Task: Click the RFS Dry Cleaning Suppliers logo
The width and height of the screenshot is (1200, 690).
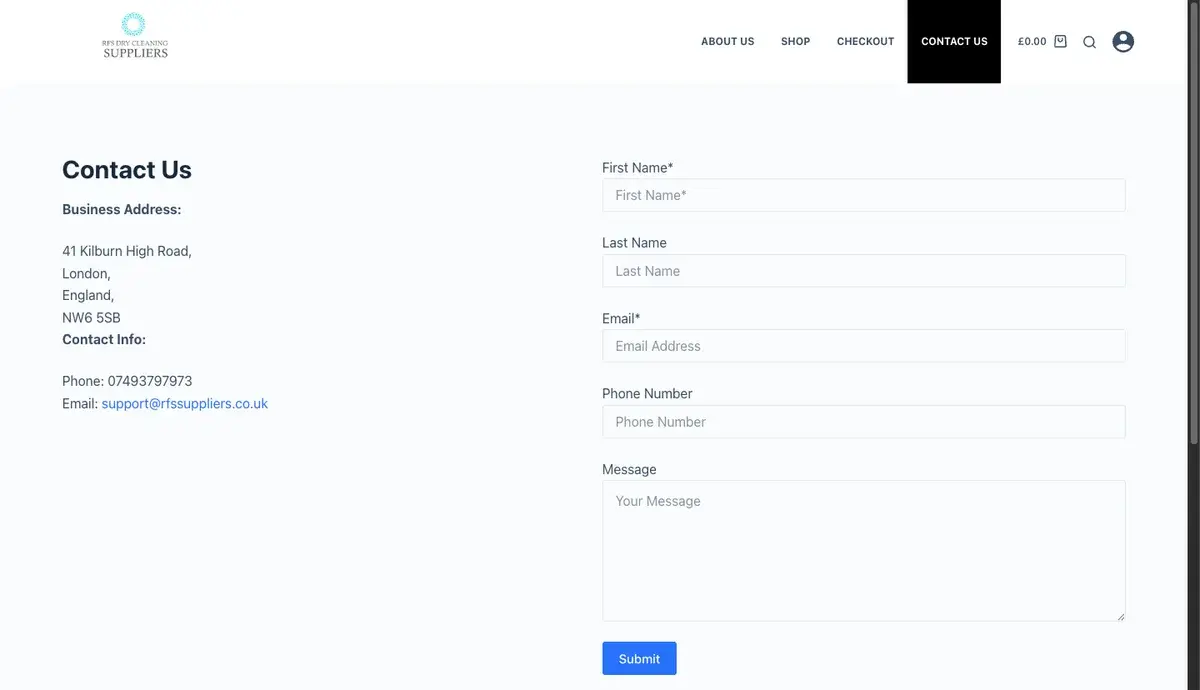Action: 135,36
